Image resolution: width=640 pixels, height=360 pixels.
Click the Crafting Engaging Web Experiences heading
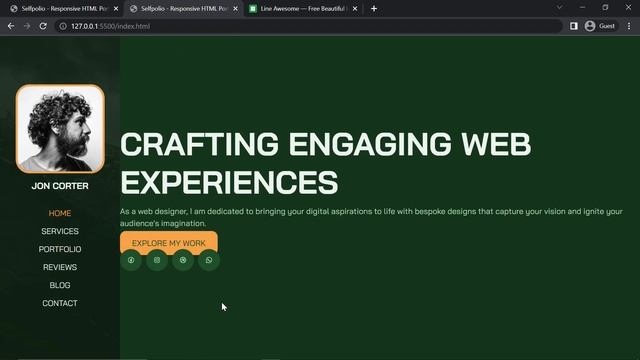coord(325,163)
